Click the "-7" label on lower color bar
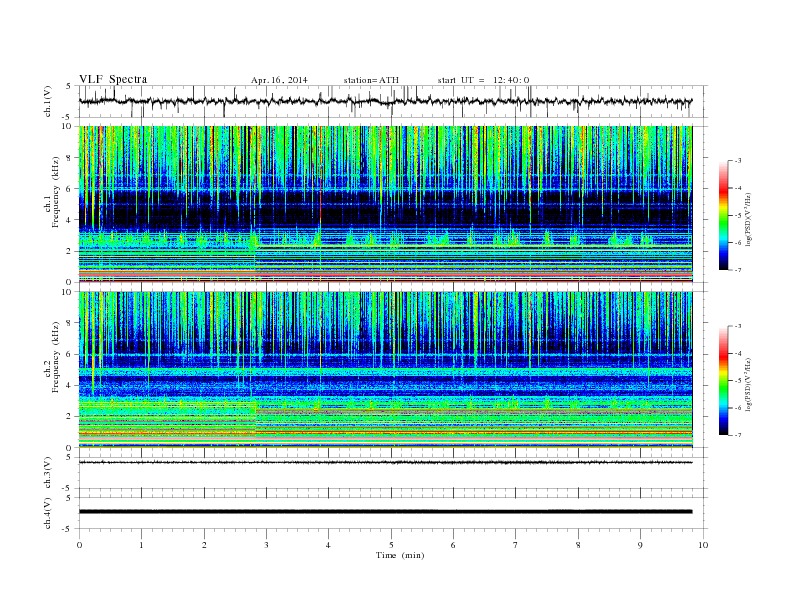 [738, 435]
